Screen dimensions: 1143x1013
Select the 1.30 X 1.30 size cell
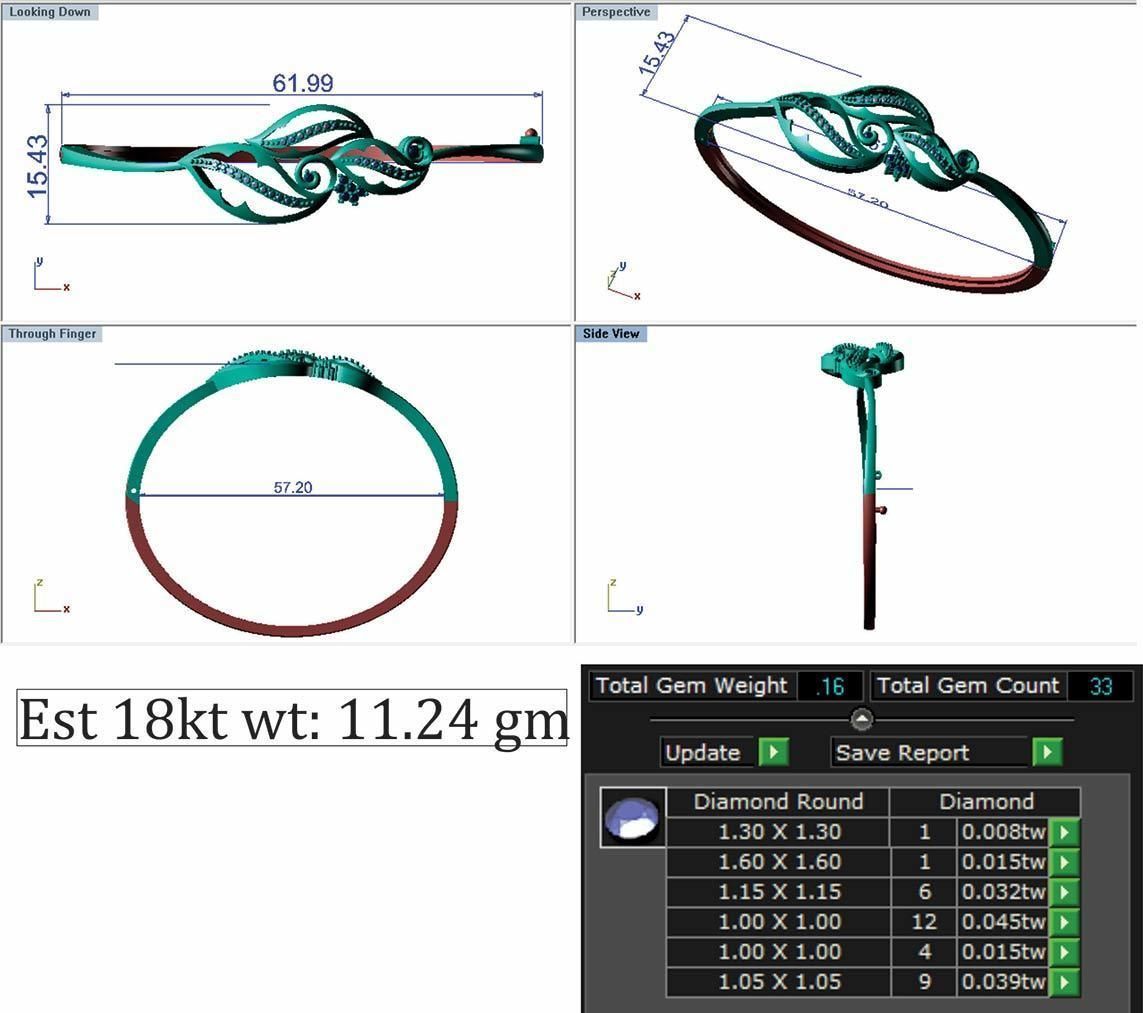778,832
